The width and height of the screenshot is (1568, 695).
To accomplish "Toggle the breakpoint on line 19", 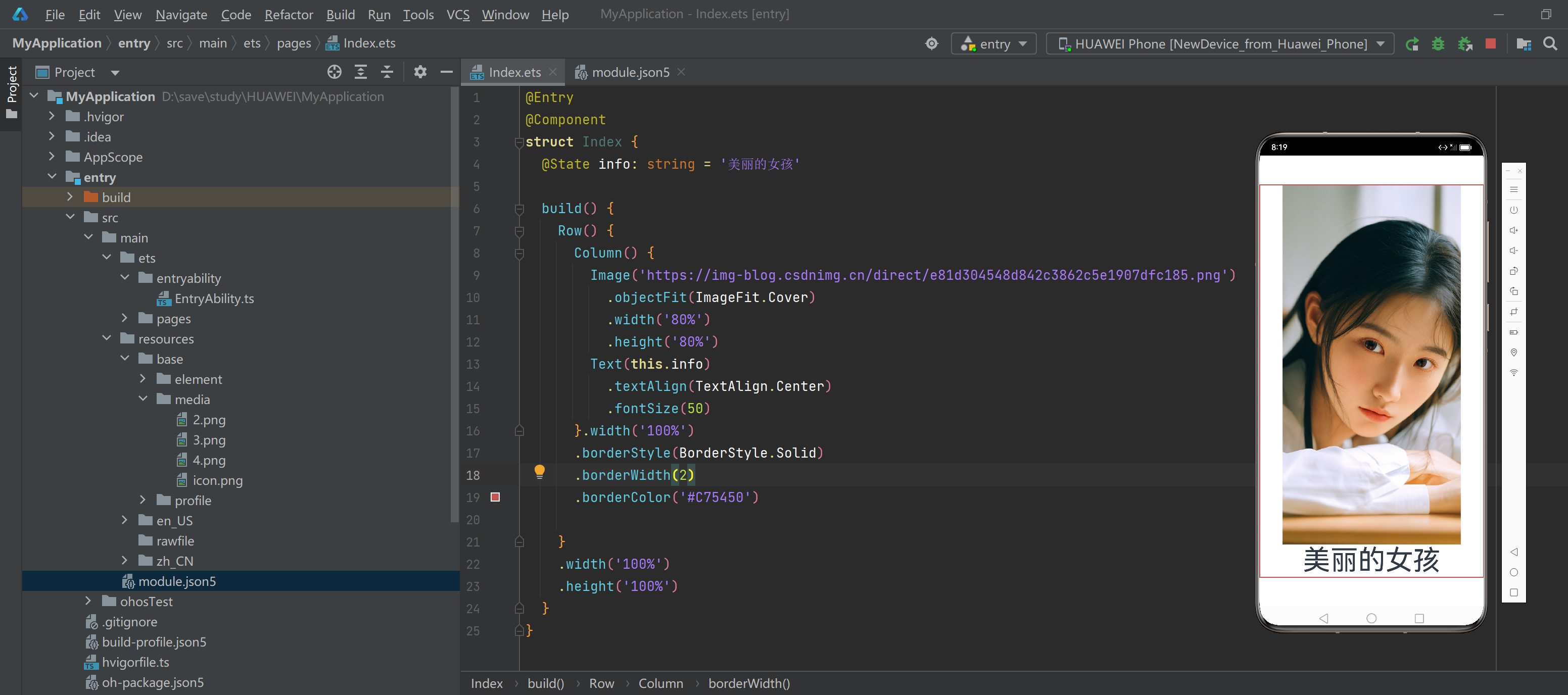I will click(496, 497).
